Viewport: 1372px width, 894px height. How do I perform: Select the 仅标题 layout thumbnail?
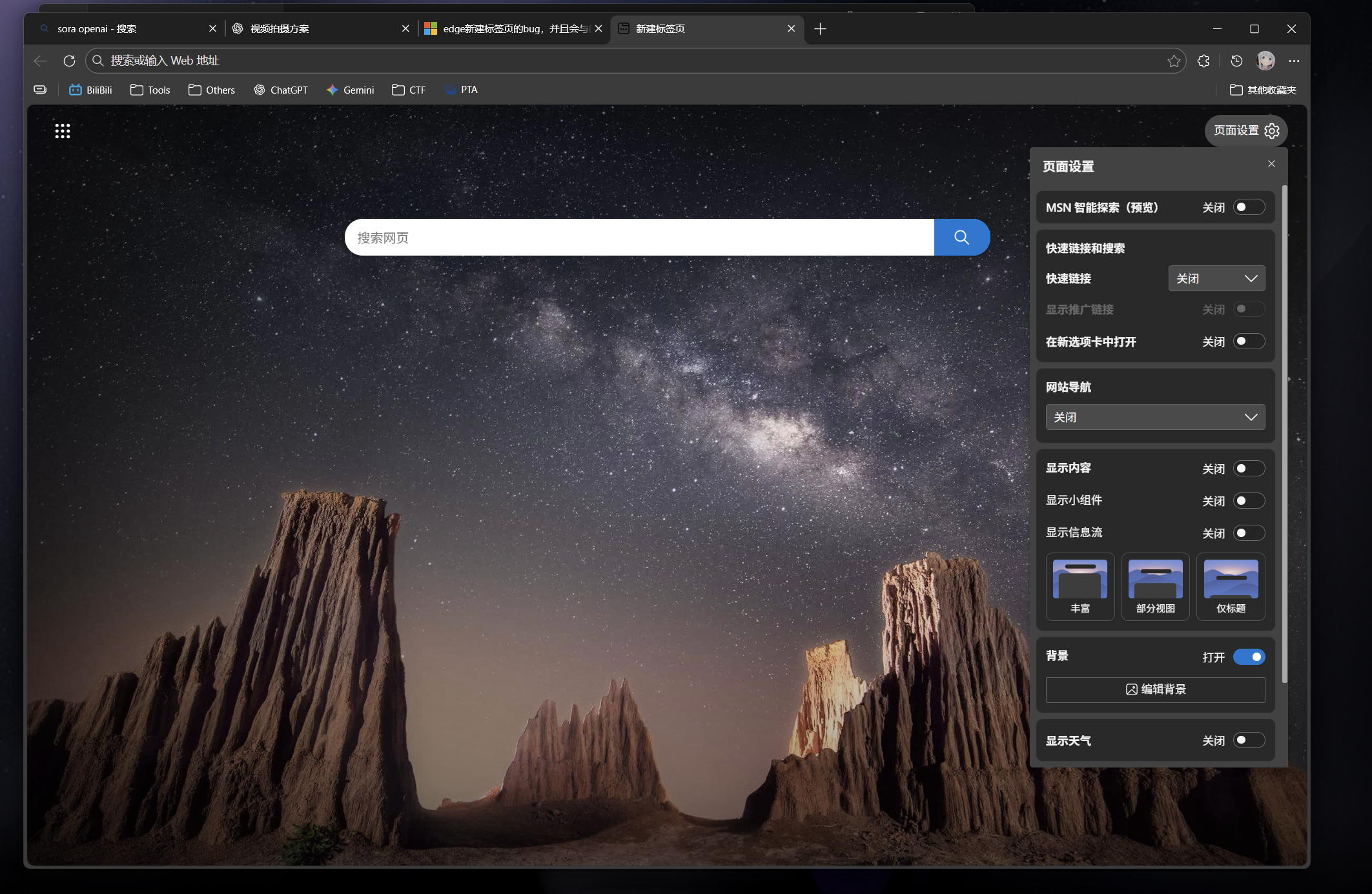1231,586
